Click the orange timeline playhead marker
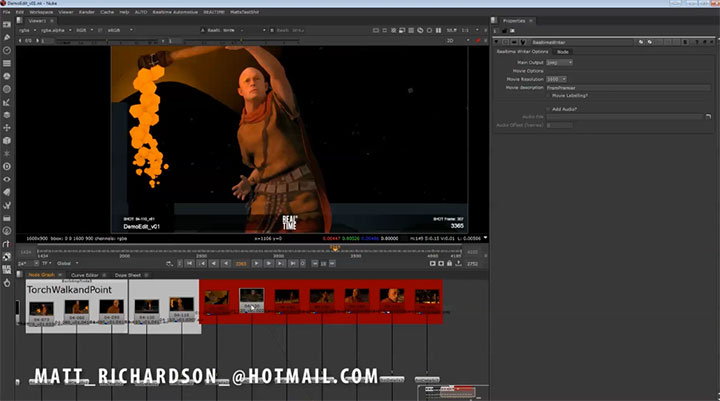Viewport: 720px width, 401px height. [335, 249]
